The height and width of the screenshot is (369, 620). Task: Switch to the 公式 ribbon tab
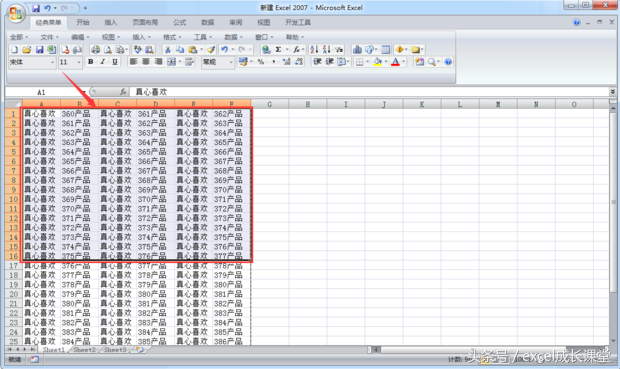point(180,23)
